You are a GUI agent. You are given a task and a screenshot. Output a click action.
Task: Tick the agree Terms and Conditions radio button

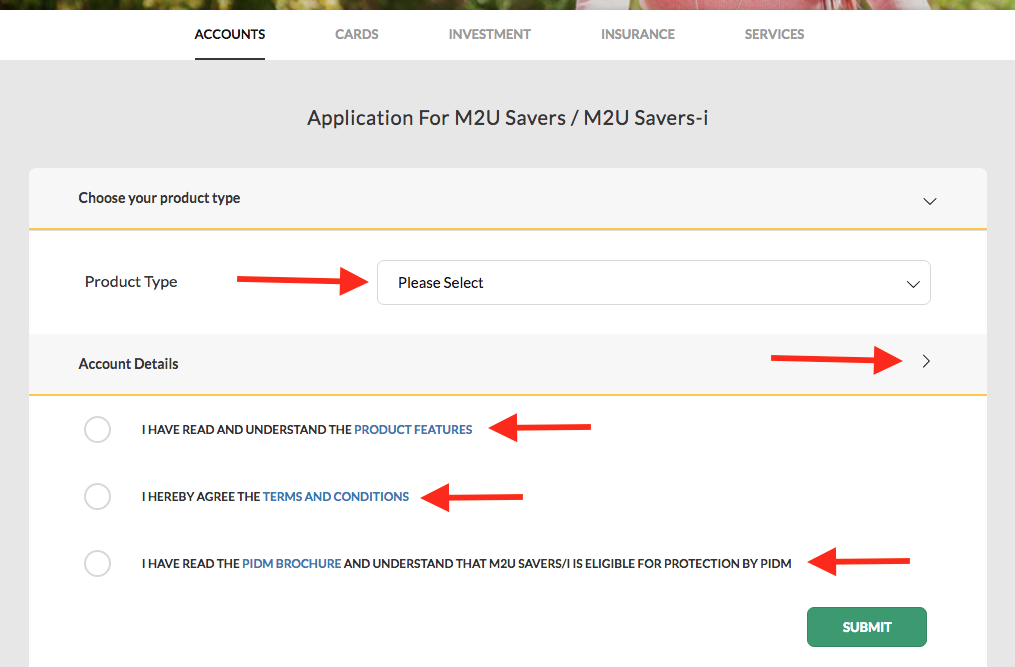[97, 497]
